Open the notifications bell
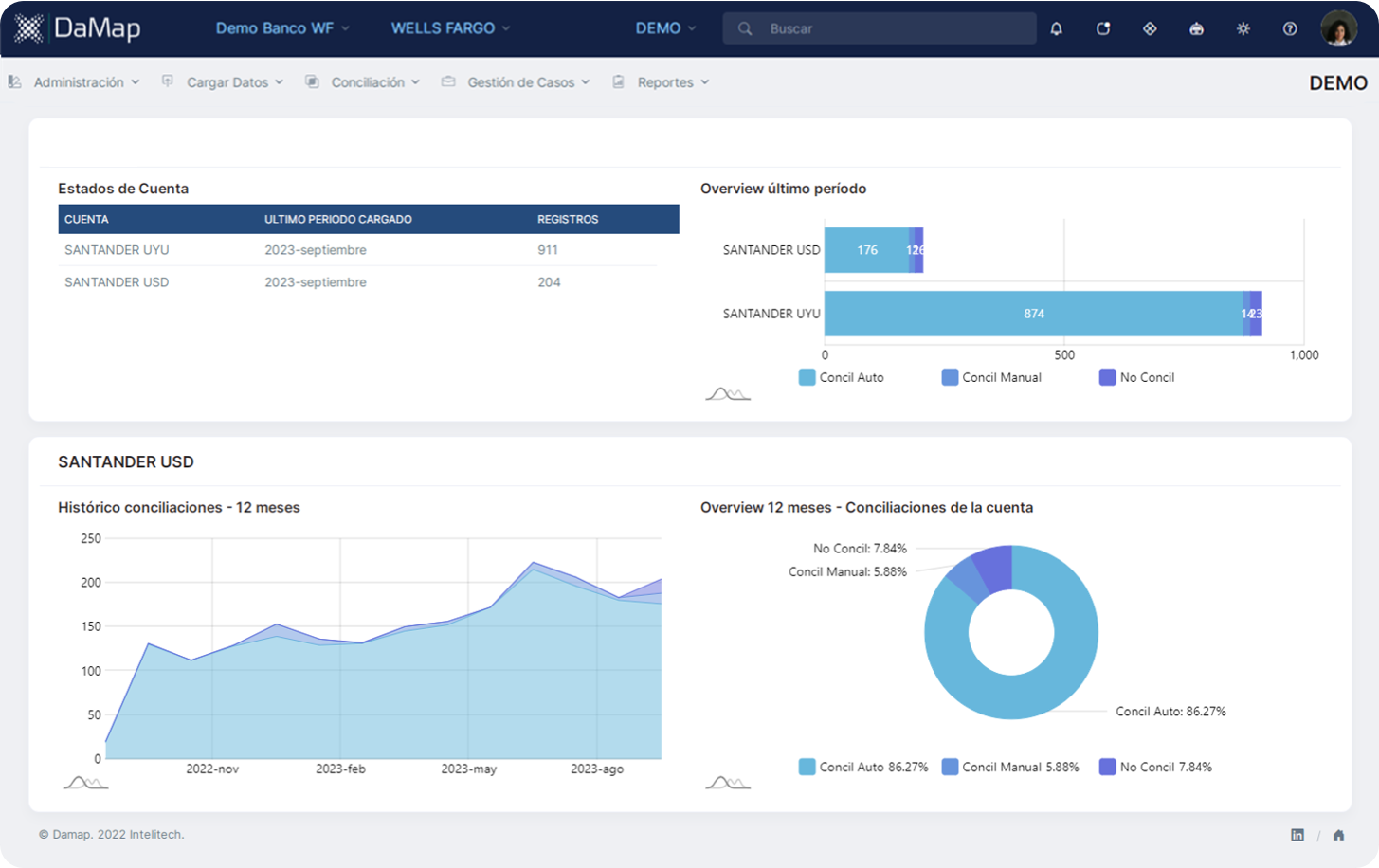Viewport: 1379px width, 868px height. click(1055, 28)
